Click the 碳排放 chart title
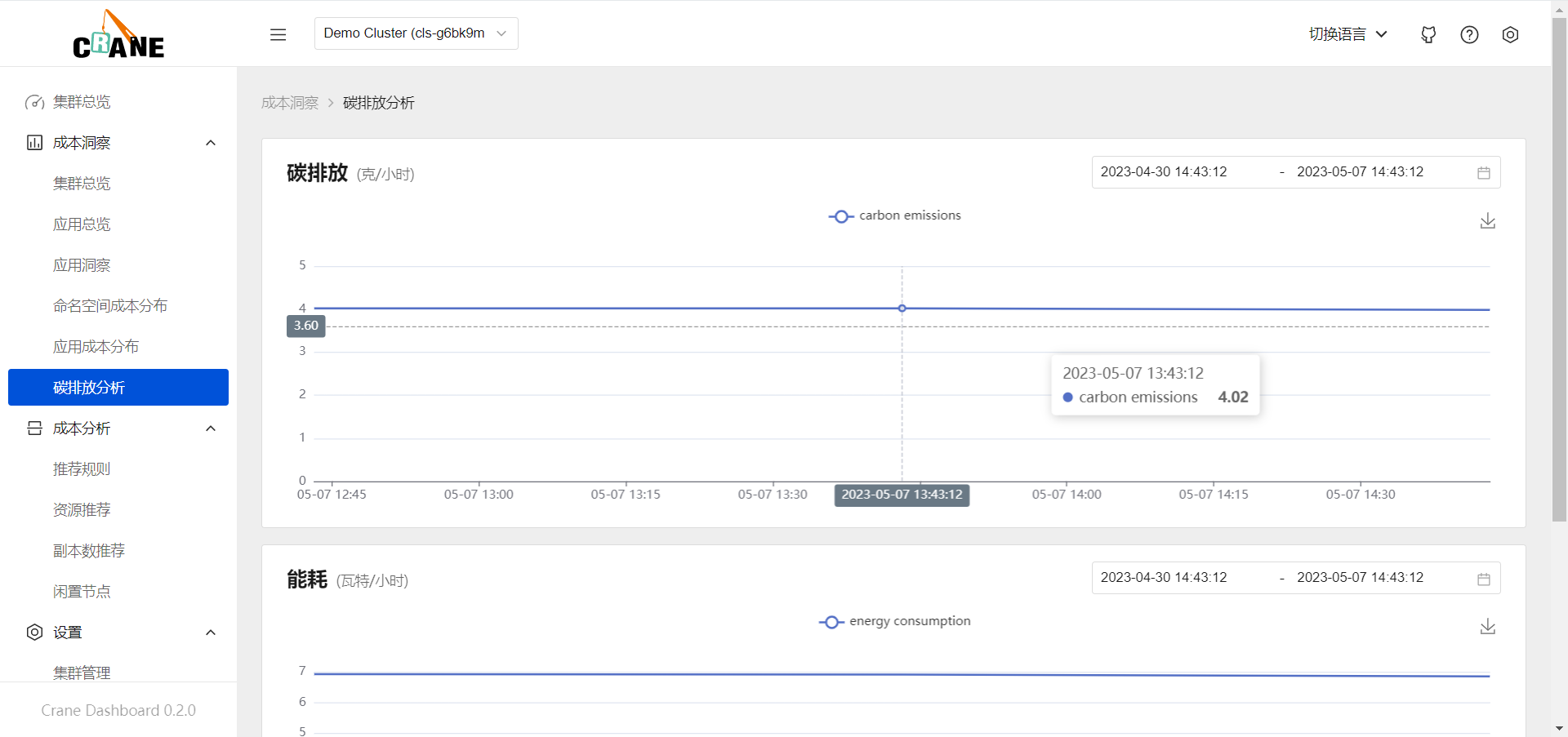This screenshot has width=1568, height=737. (x=318, y=173)
